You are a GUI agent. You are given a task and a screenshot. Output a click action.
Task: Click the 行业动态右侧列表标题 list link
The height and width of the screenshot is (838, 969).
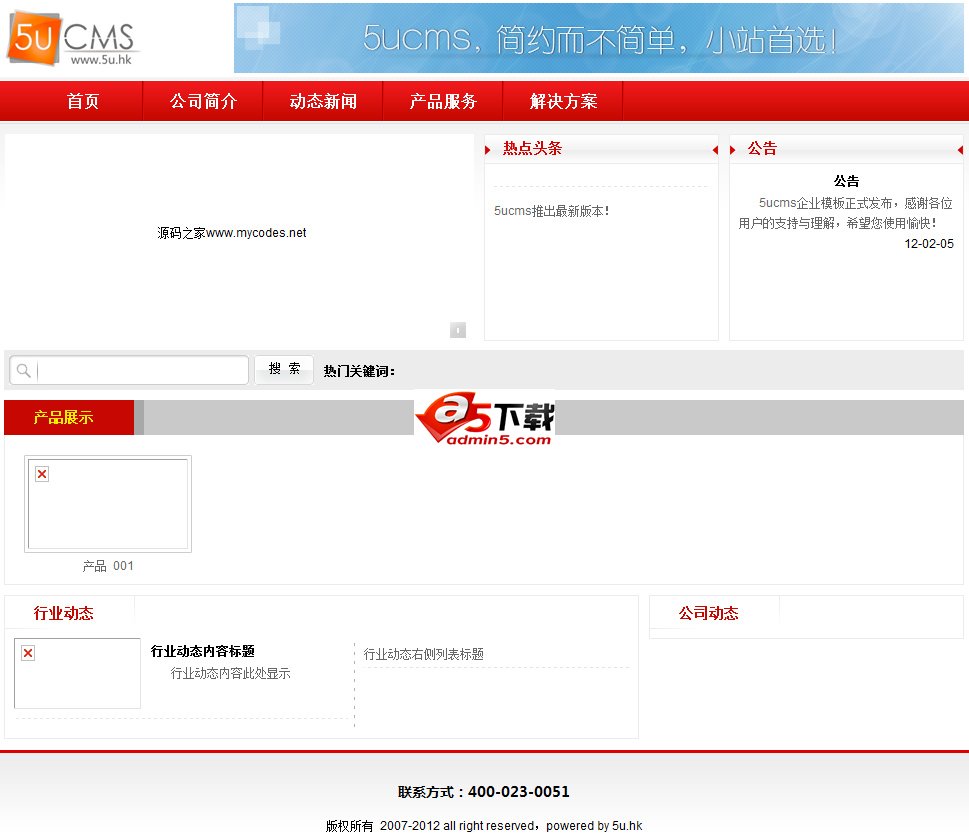(x=423, y=654)
